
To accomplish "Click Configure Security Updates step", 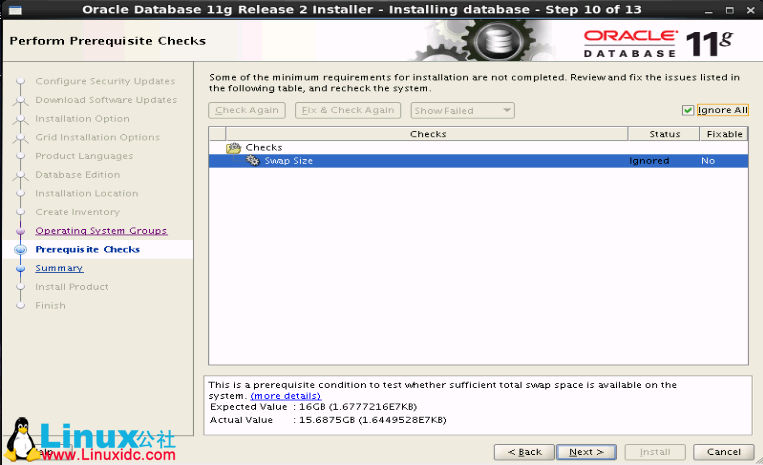I will [105, 81].
